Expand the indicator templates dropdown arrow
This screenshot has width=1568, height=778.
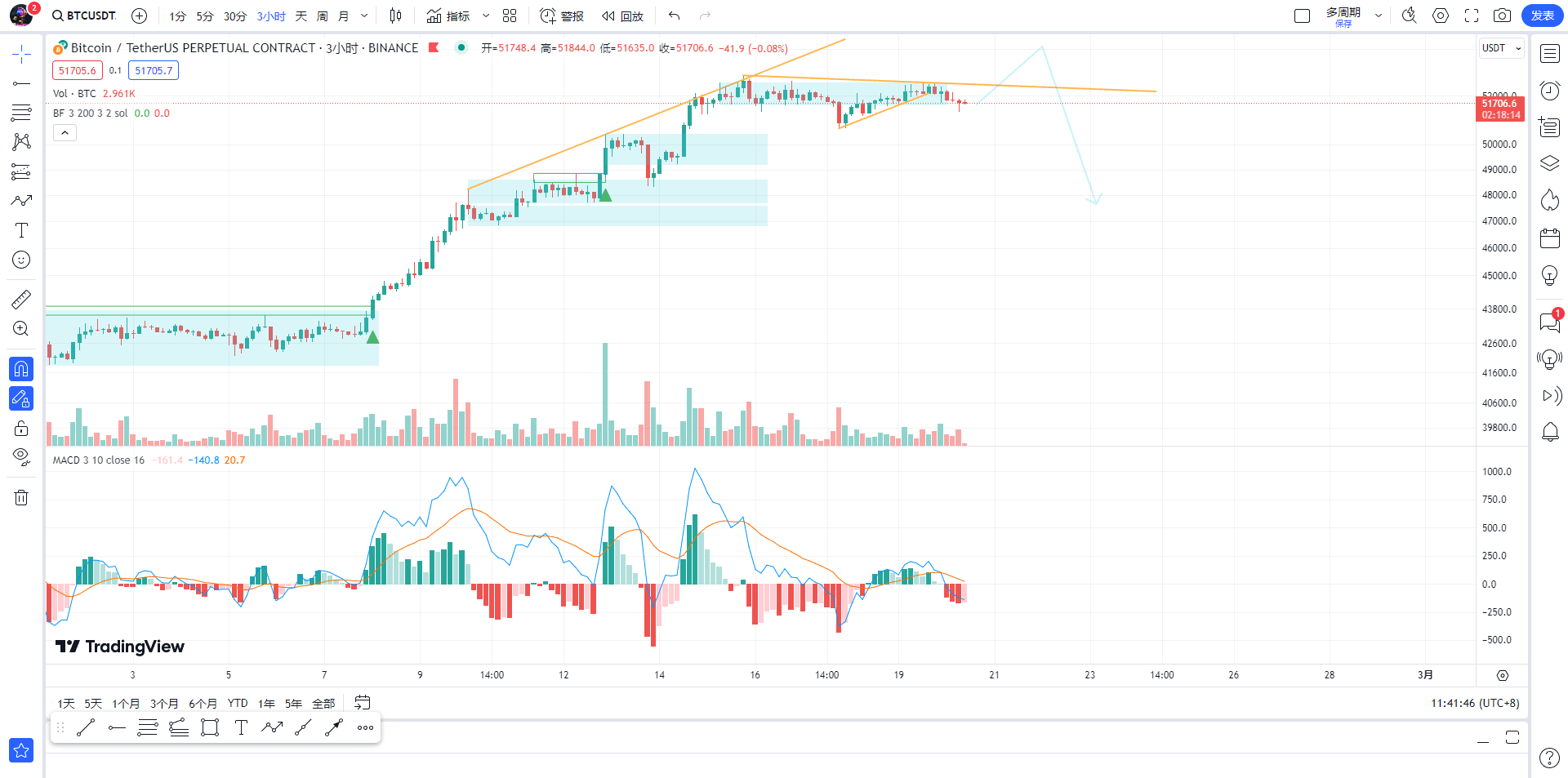click(x=486, y=16)
